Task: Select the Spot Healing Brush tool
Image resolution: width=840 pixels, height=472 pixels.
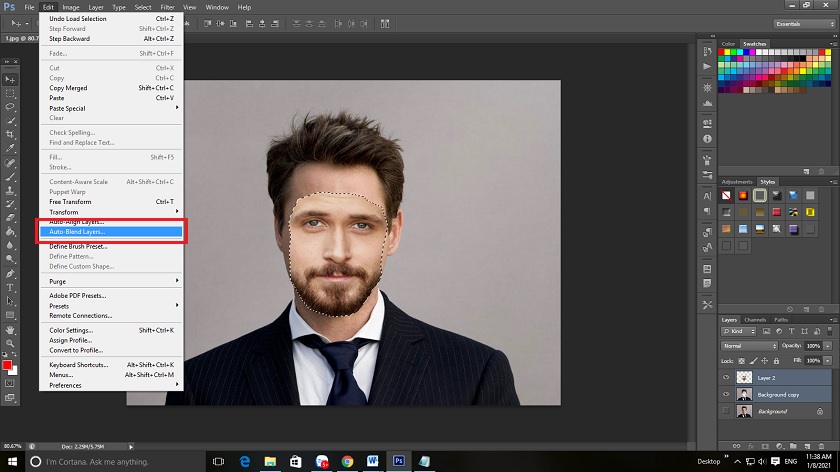Action: (x=10, y=163)
